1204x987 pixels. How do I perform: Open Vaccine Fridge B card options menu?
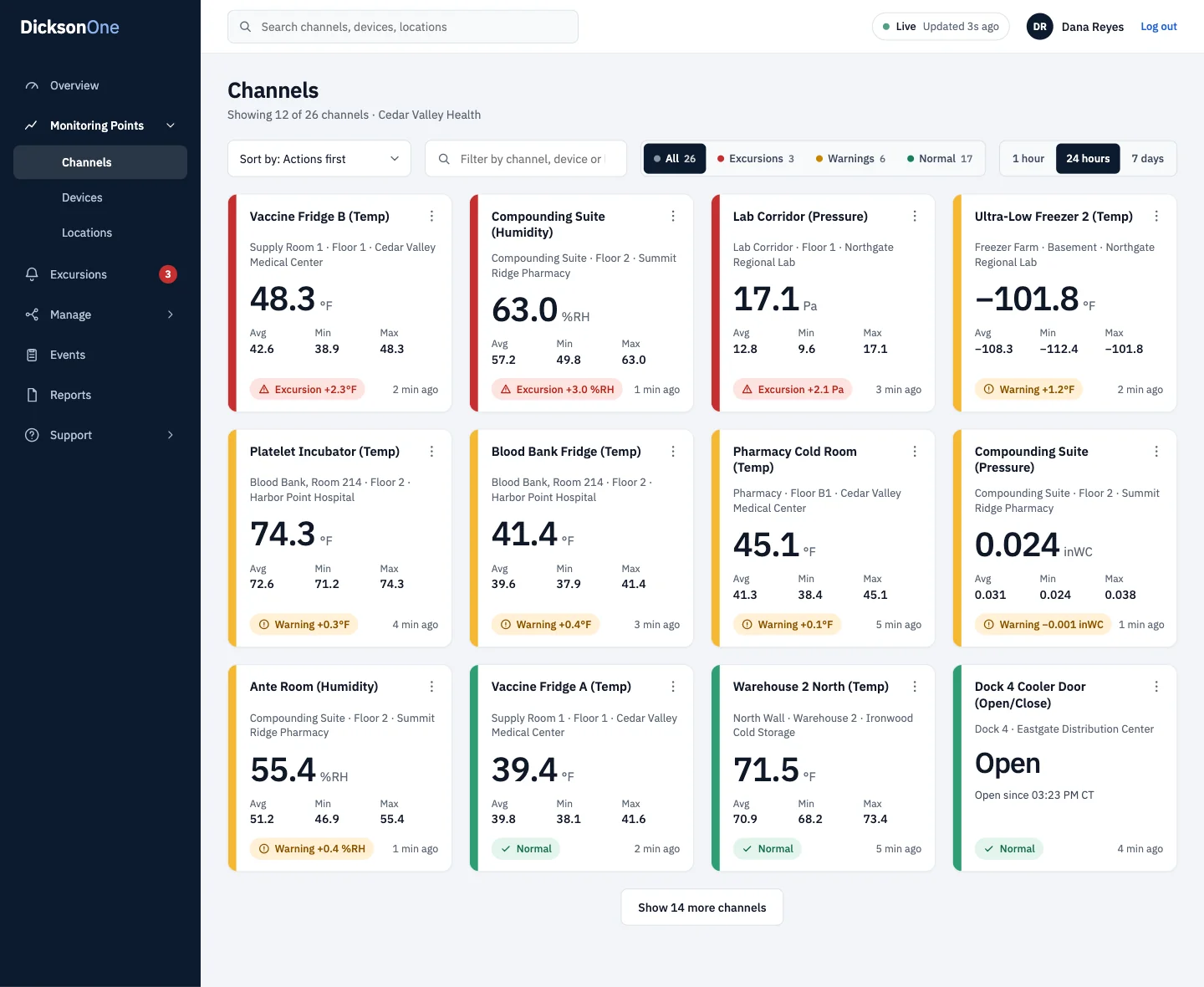(x=431, y=217)
